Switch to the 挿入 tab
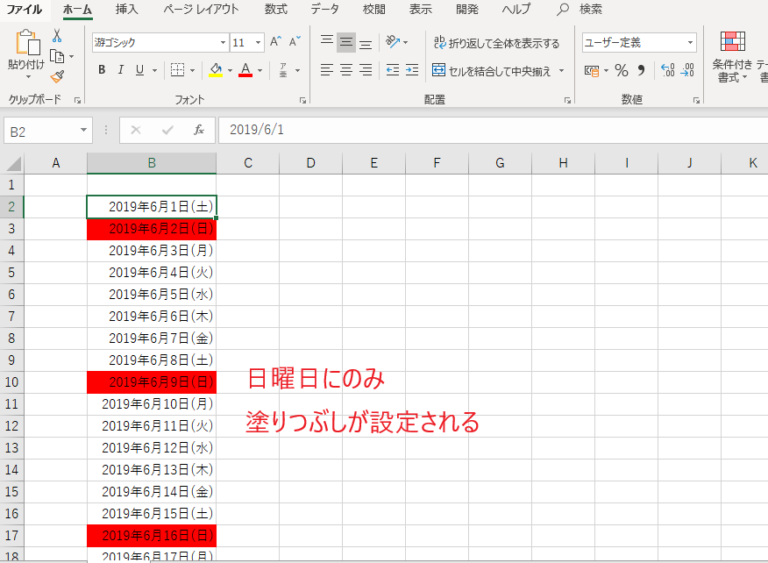The width and height of the screenshot is (768, 563). pyautogui.click(x=126, y=9)
